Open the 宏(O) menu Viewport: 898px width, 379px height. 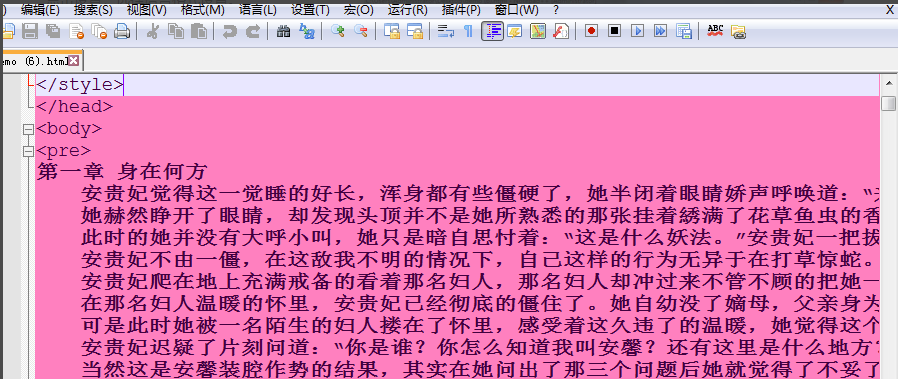(359, 10)
